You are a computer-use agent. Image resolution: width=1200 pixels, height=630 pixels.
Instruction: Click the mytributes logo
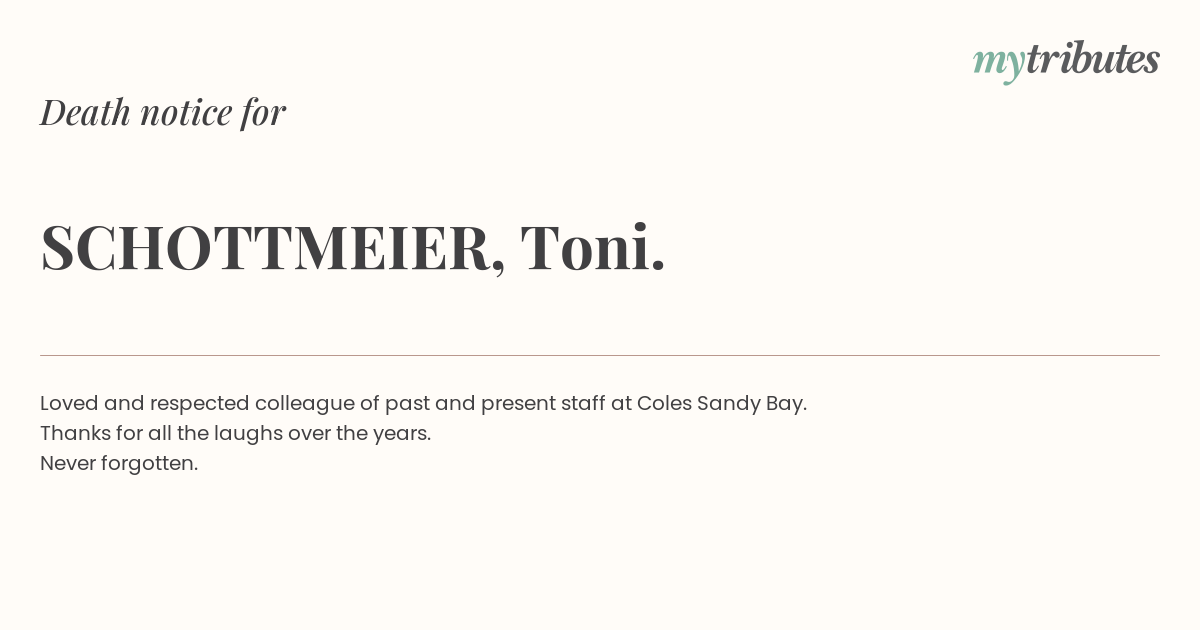pos(1066,60)
